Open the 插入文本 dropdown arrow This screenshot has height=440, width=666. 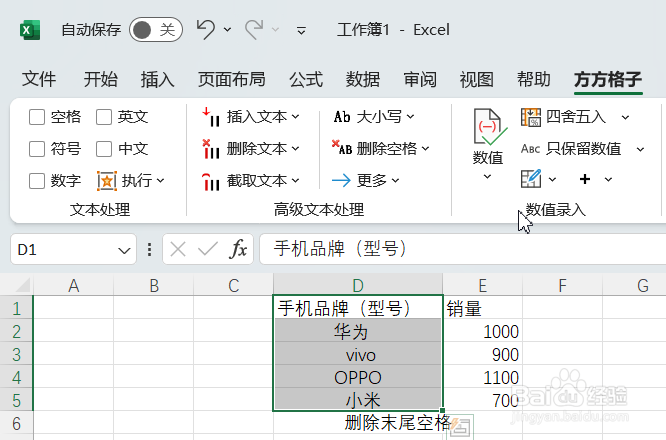[296, 116]
